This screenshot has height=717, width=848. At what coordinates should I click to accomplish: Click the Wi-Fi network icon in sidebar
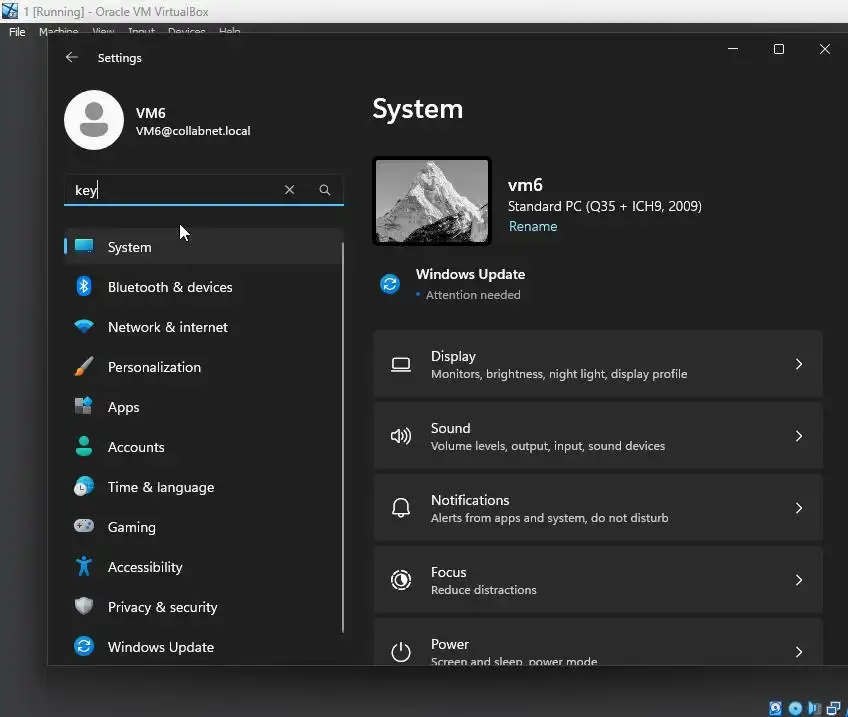pos(84,327)
